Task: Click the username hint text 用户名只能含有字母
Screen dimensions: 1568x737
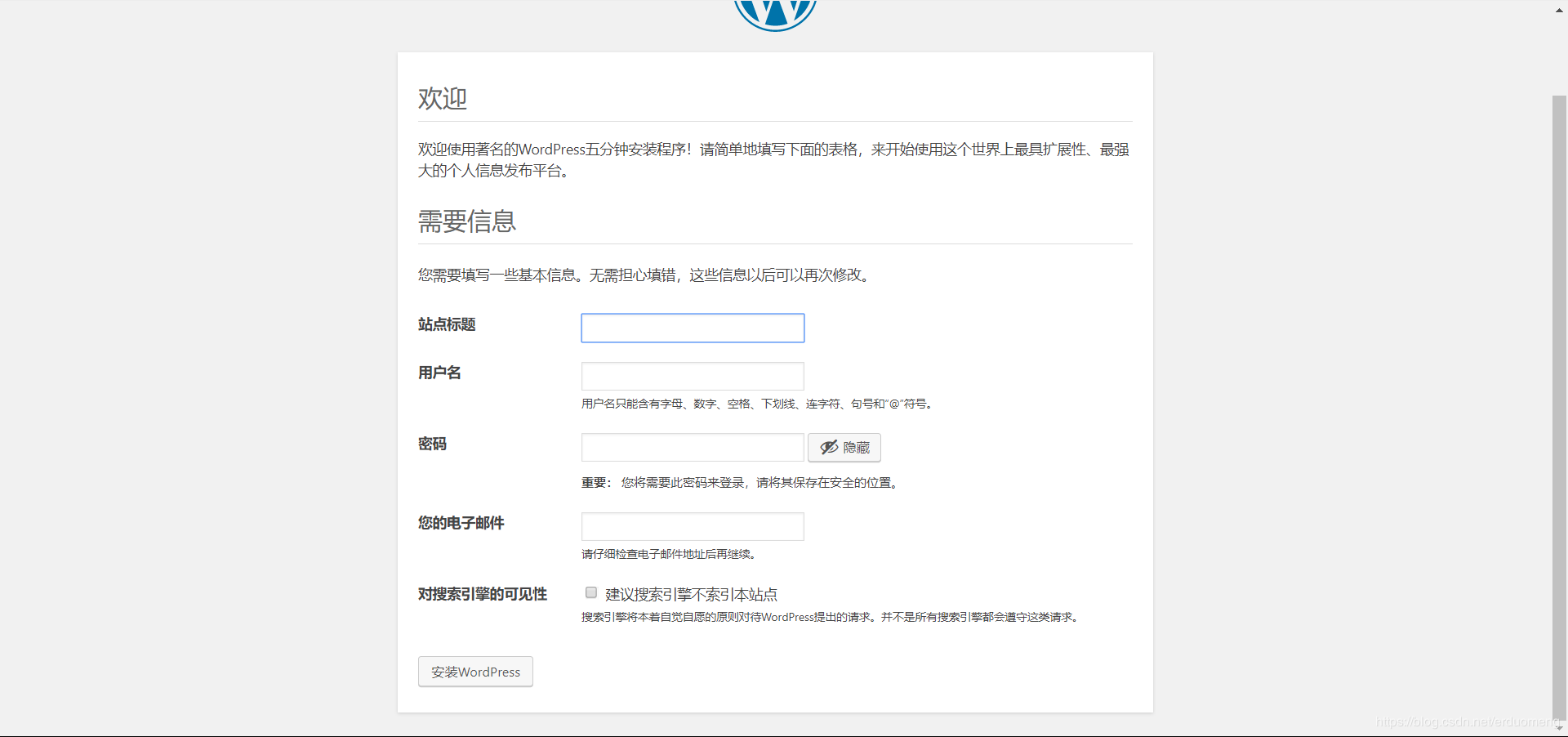Action: click(x=757, y=404)
